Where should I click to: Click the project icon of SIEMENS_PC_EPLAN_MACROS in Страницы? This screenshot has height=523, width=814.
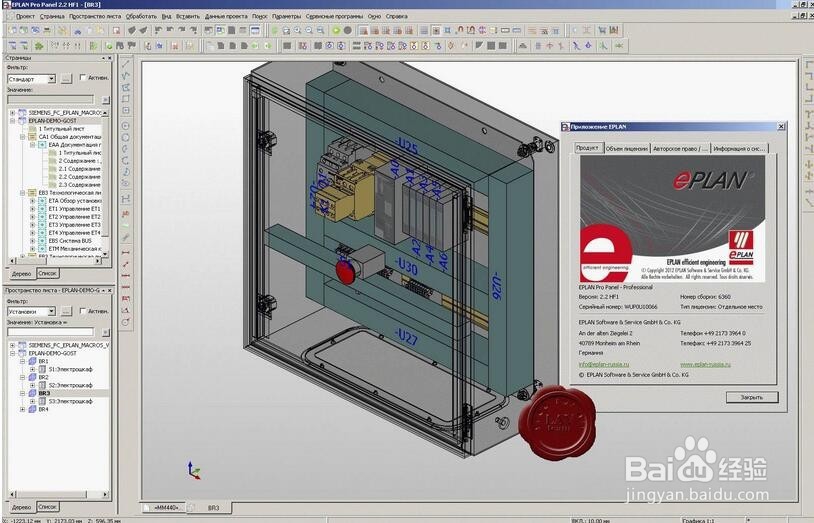22,112
